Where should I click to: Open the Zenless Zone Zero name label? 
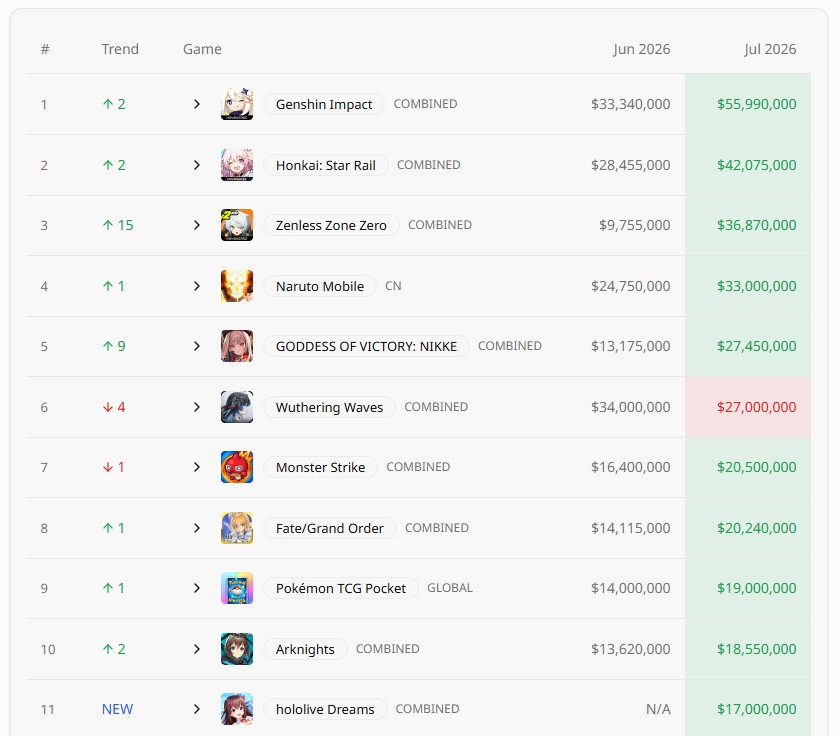pyautogui.click(x=331, y=225)
